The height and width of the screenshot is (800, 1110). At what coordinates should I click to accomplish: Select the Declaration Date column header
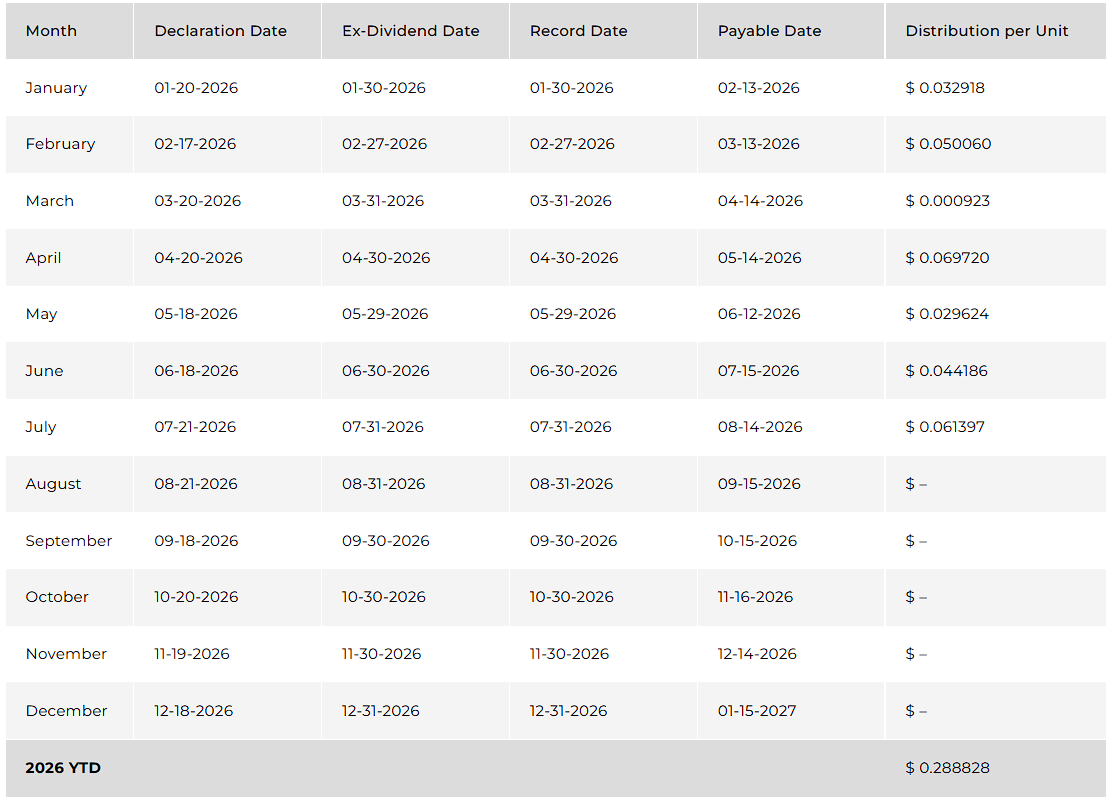pos(220,31)
